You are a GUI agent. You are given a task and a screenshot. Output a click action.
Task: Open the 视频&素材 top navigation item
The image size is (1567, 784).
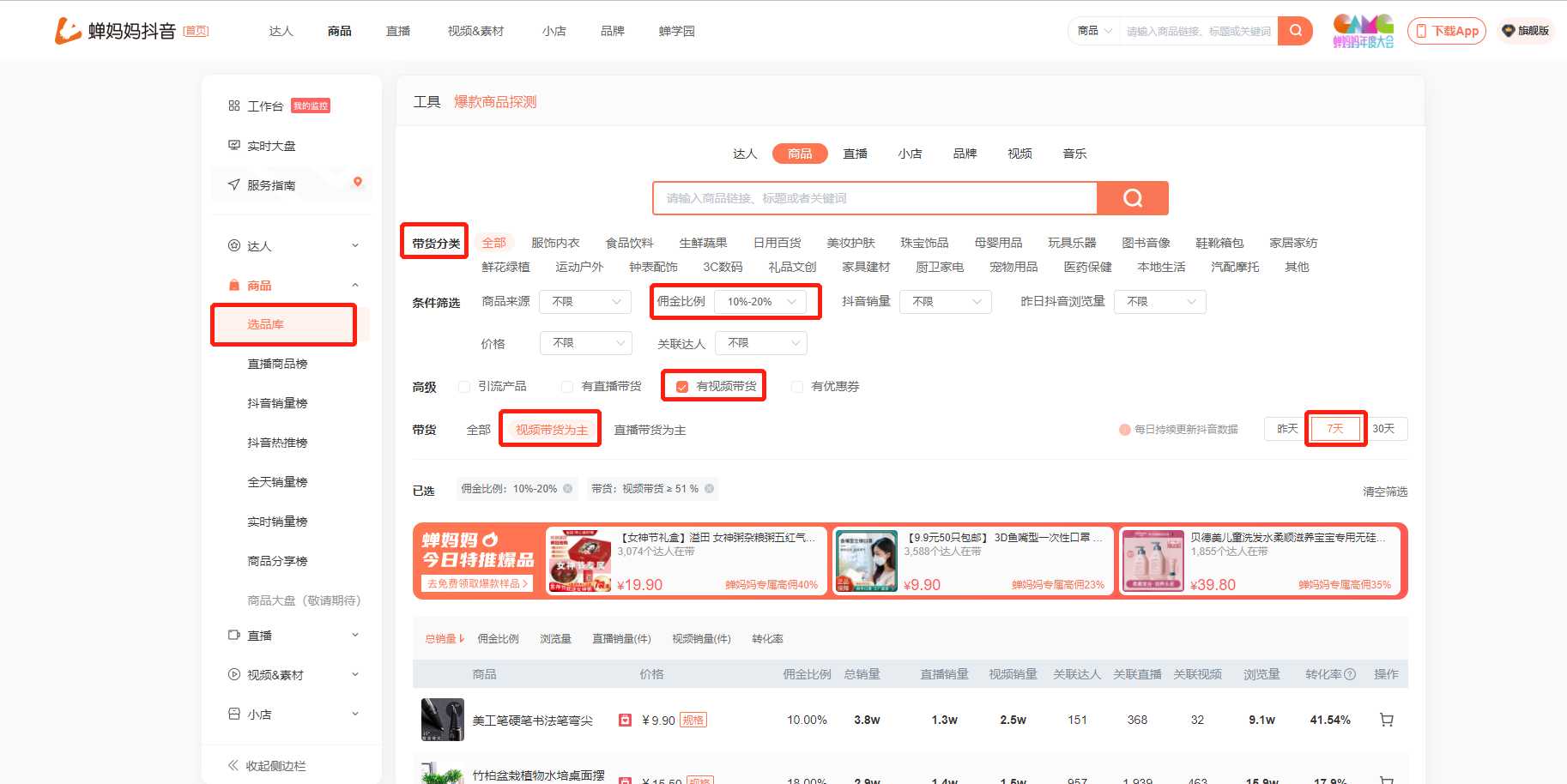[475, 31]
